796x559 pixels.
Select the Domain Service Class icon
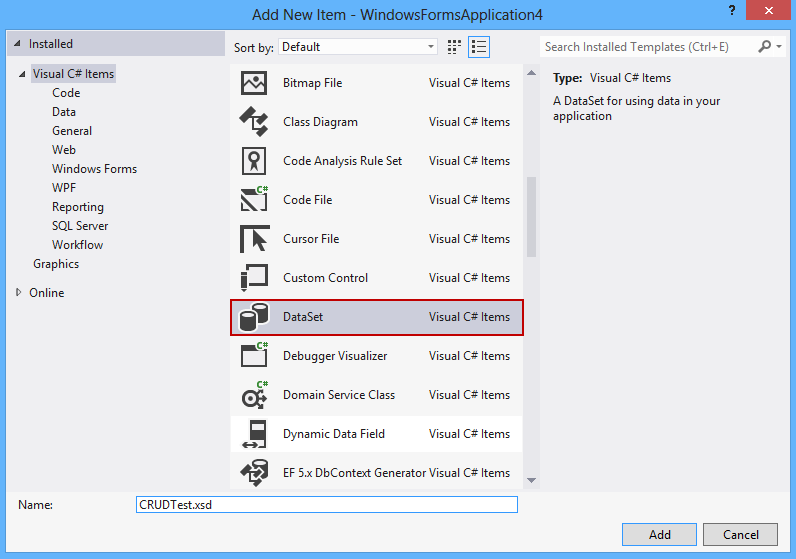pyautogui.click(x=254, y=395)
